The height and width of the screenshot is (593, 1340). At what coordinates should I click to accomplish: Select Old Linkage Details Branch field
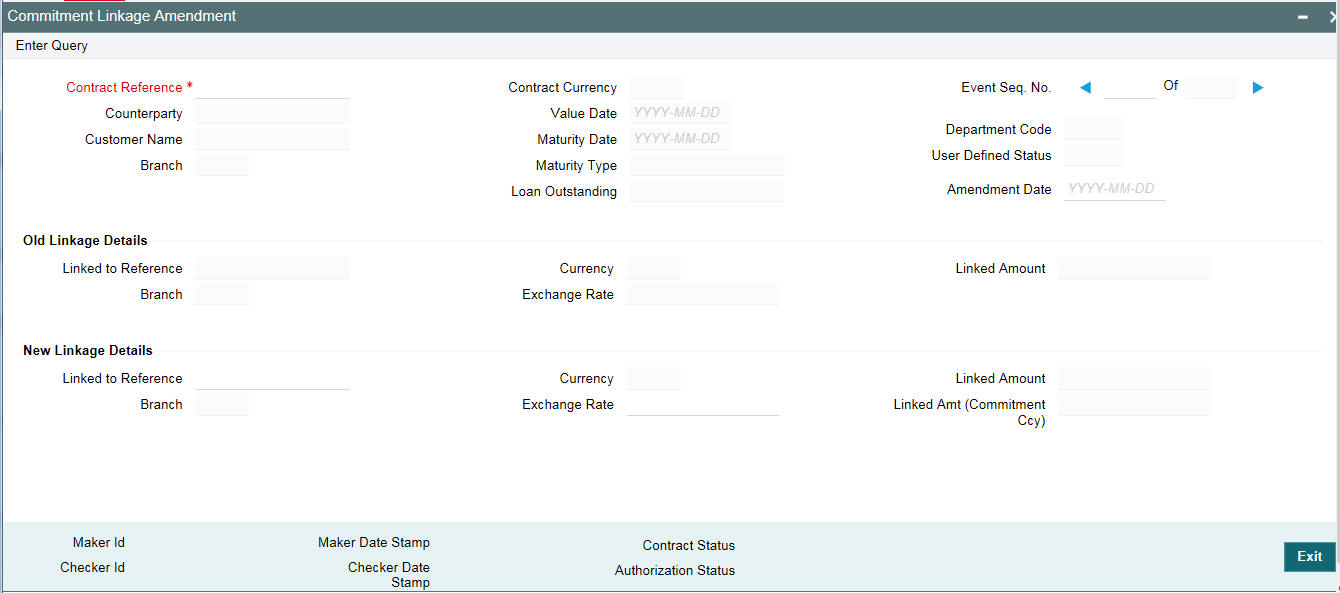(x=222, y=295)
